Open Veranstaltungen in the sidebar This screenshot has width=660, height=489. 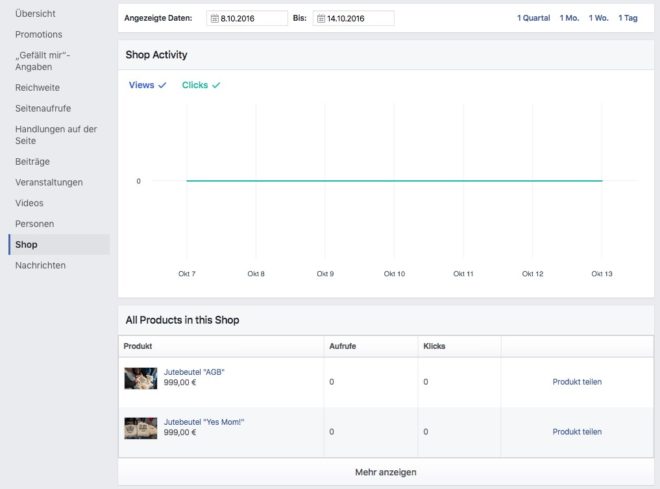(49, 182)
